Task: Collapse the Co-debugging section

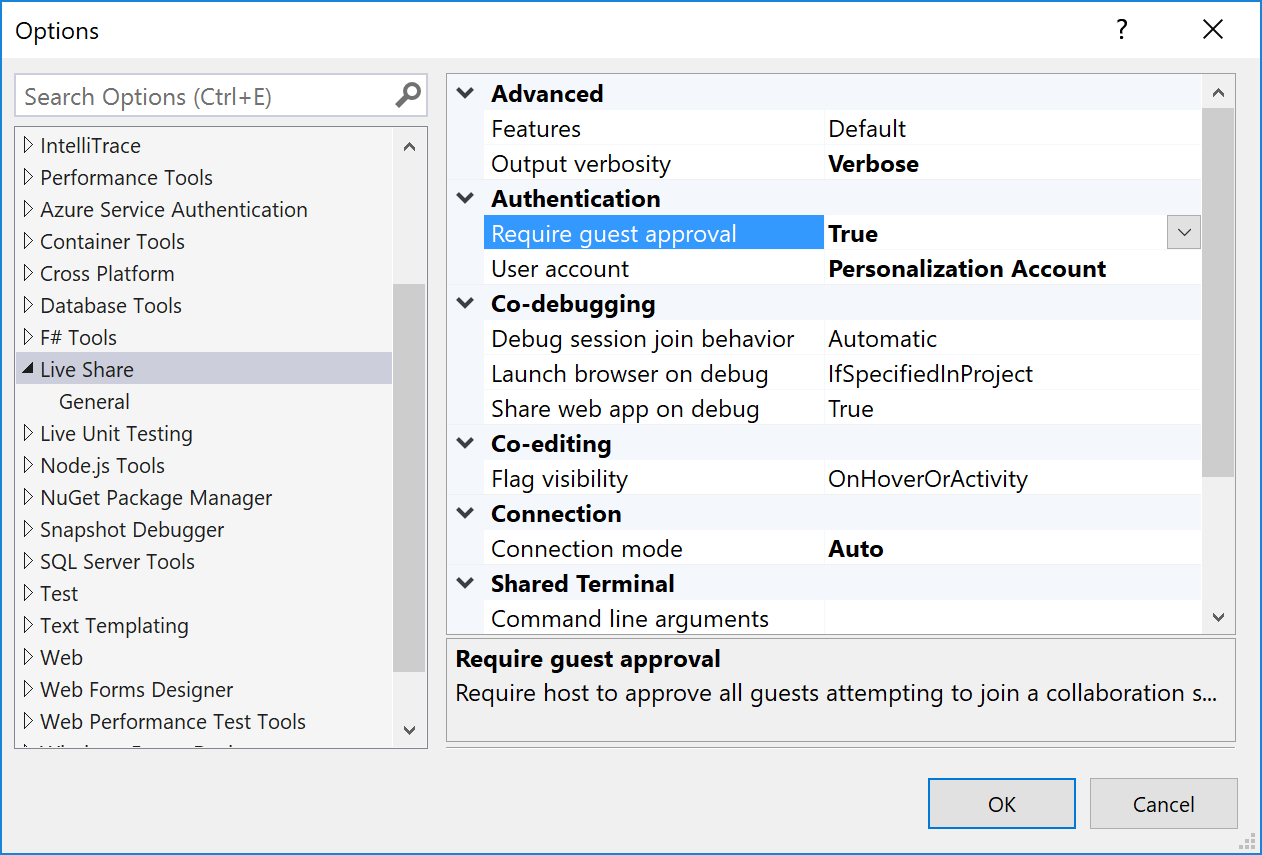Action: tap(464, 303)
